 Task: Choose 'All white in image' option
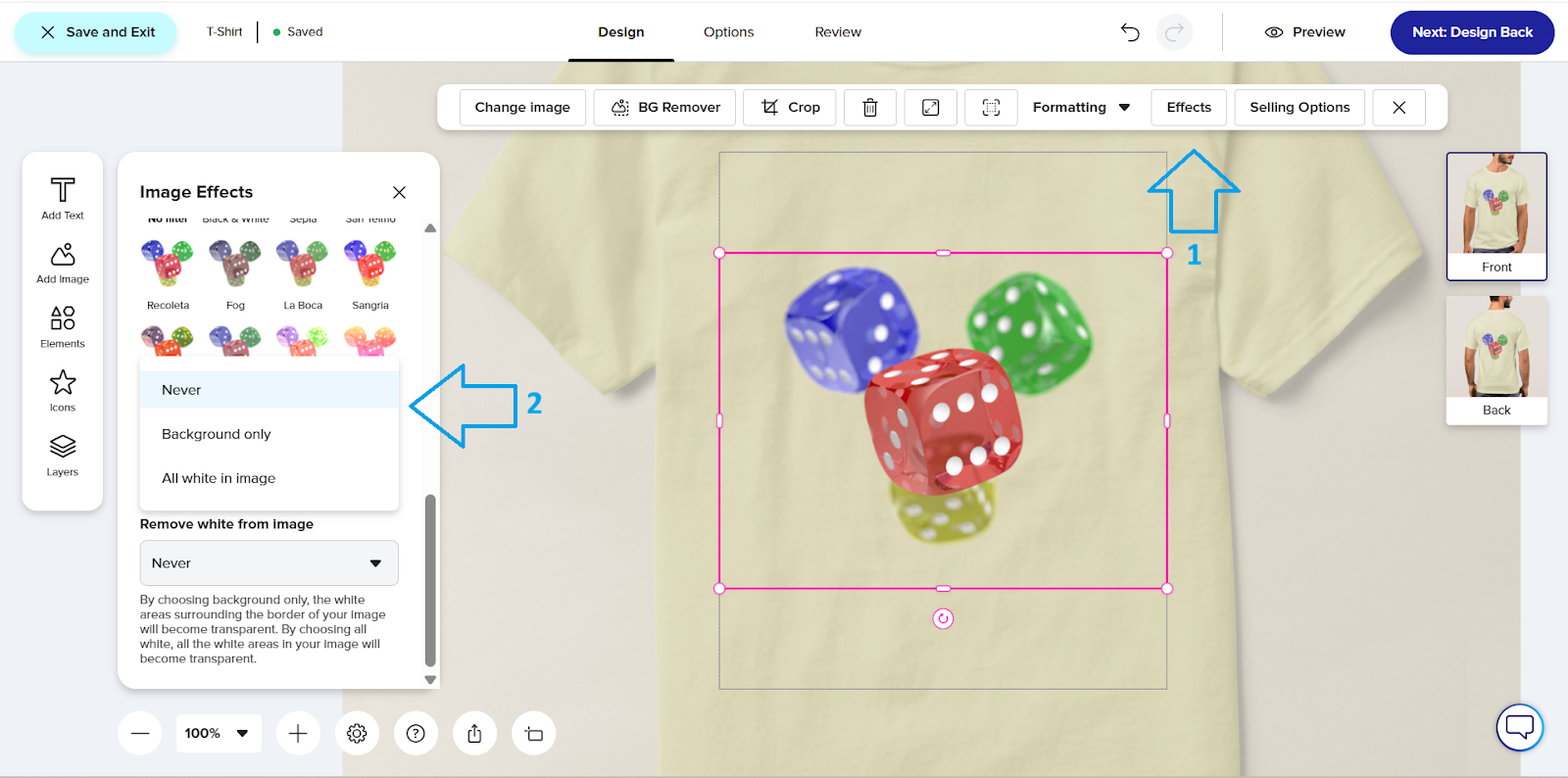pos(219,478)
